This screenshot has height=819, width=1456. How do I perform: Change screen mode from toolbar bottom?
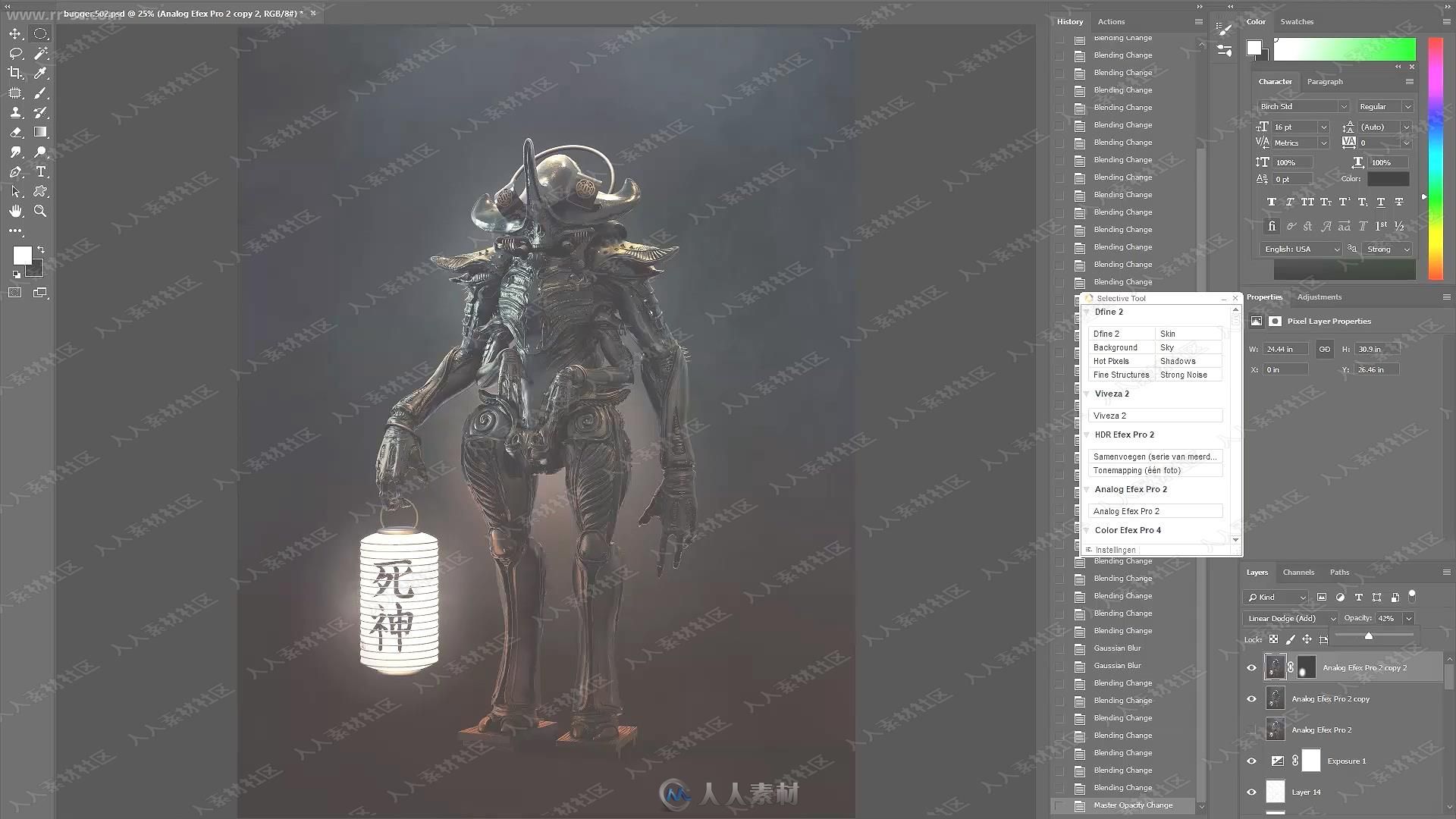40,293
